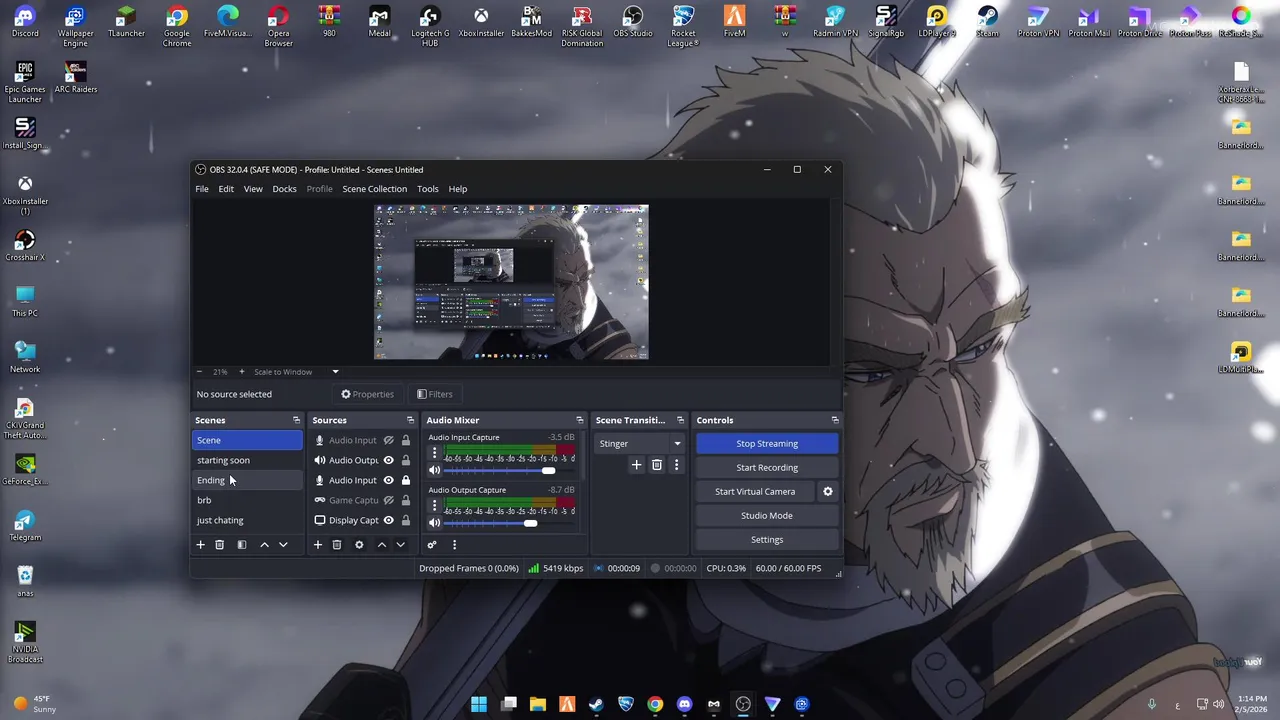1280x720 pixels.
Task: Open Scale to Window dropdown arrow
Action: pos(335,372)
